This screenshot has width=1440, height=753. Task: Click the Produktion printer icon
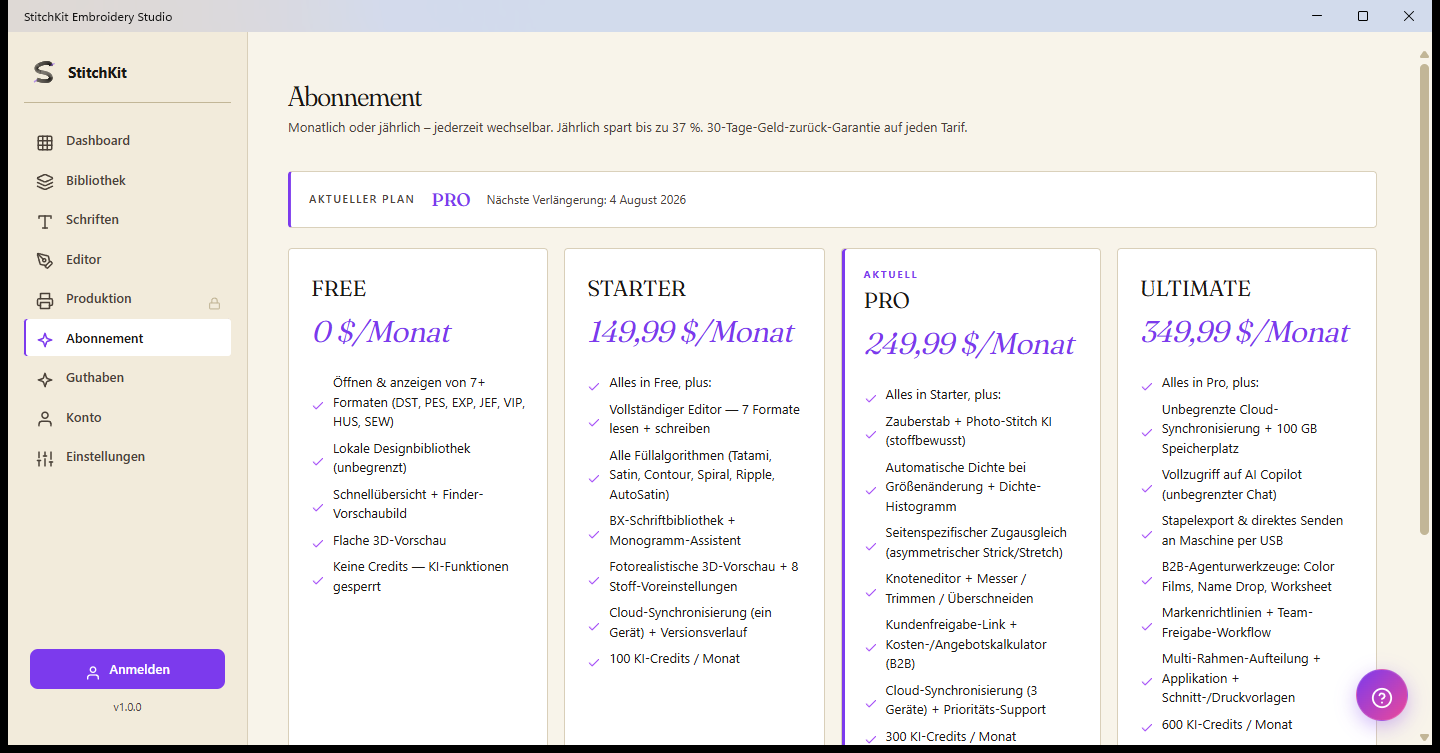point(45,300)
